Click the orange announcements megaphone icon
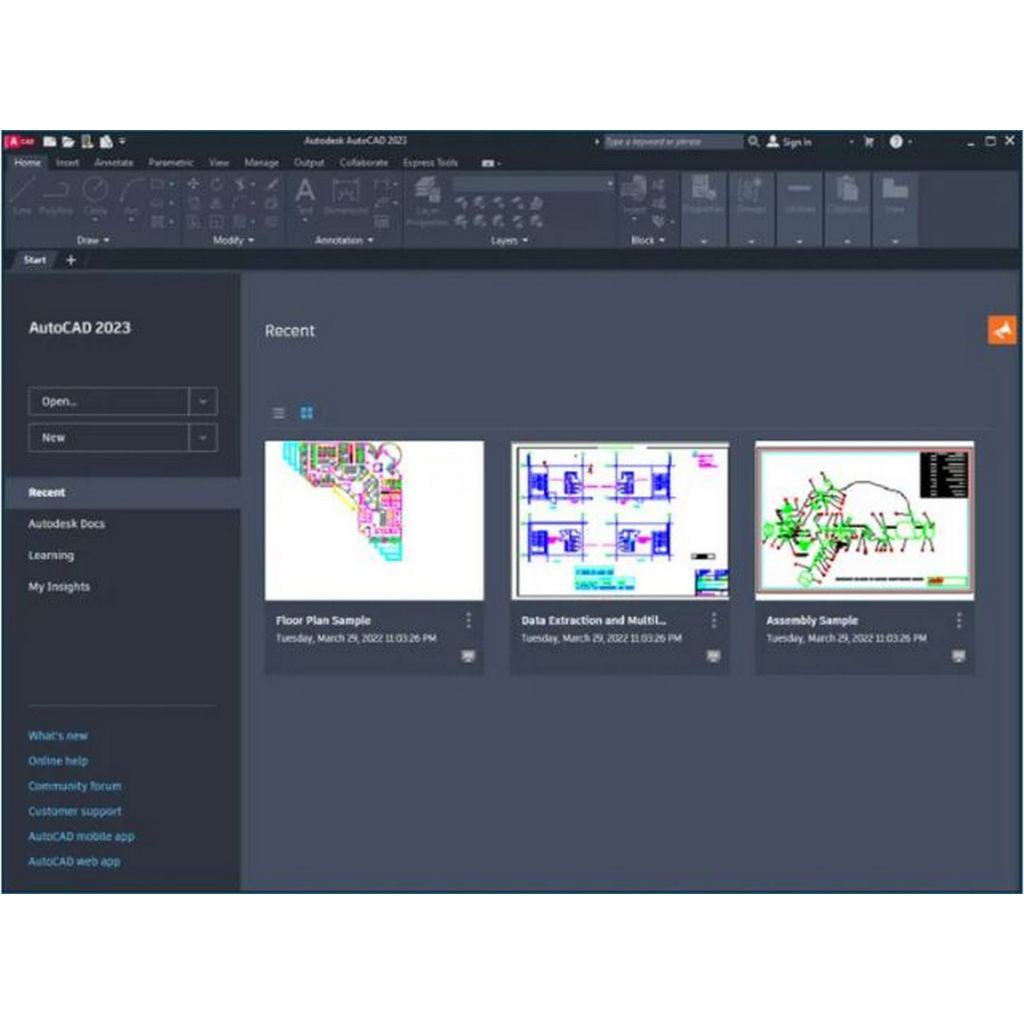The width and height of the screenshot is (1024, 1024). tap(1002, 330)
